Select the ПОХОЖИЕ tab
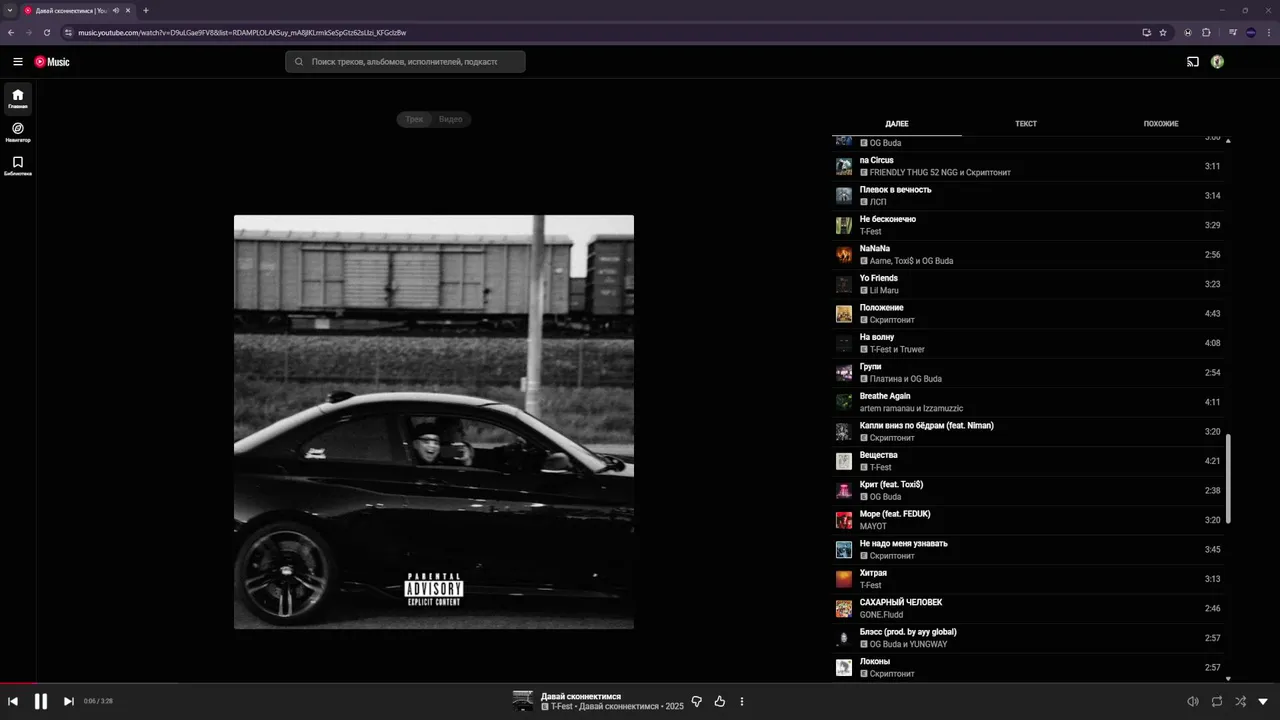Viewport: 1280px width, 720px height. tap(1161, 124)
